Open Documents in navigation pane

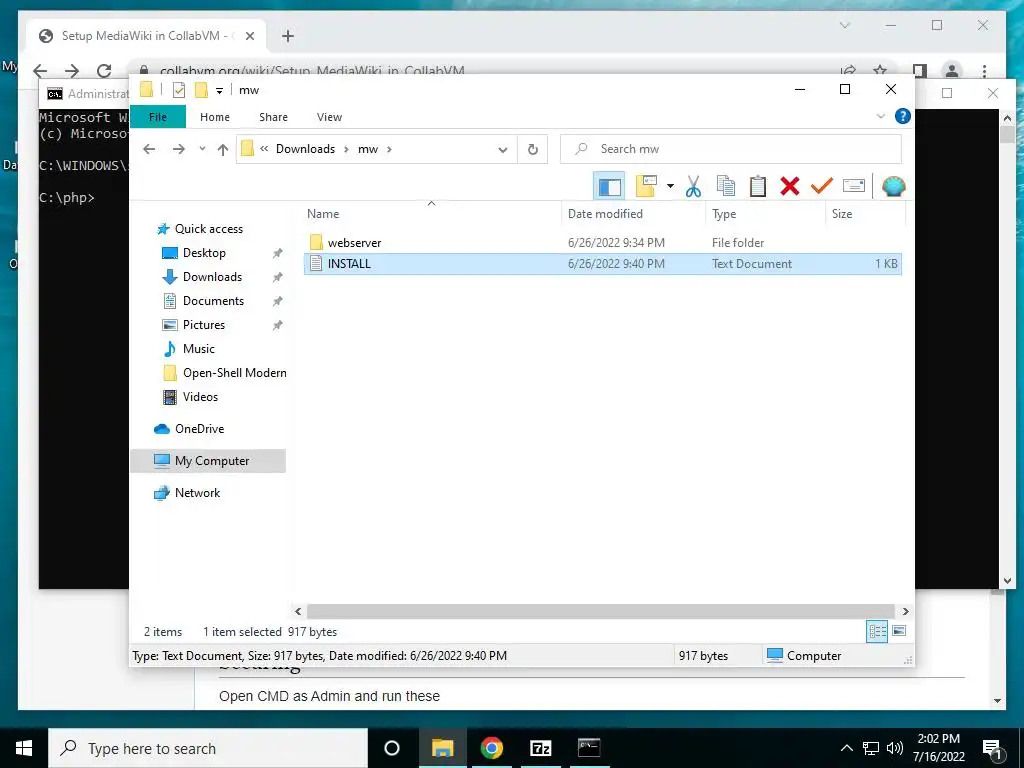pos(213,301)
